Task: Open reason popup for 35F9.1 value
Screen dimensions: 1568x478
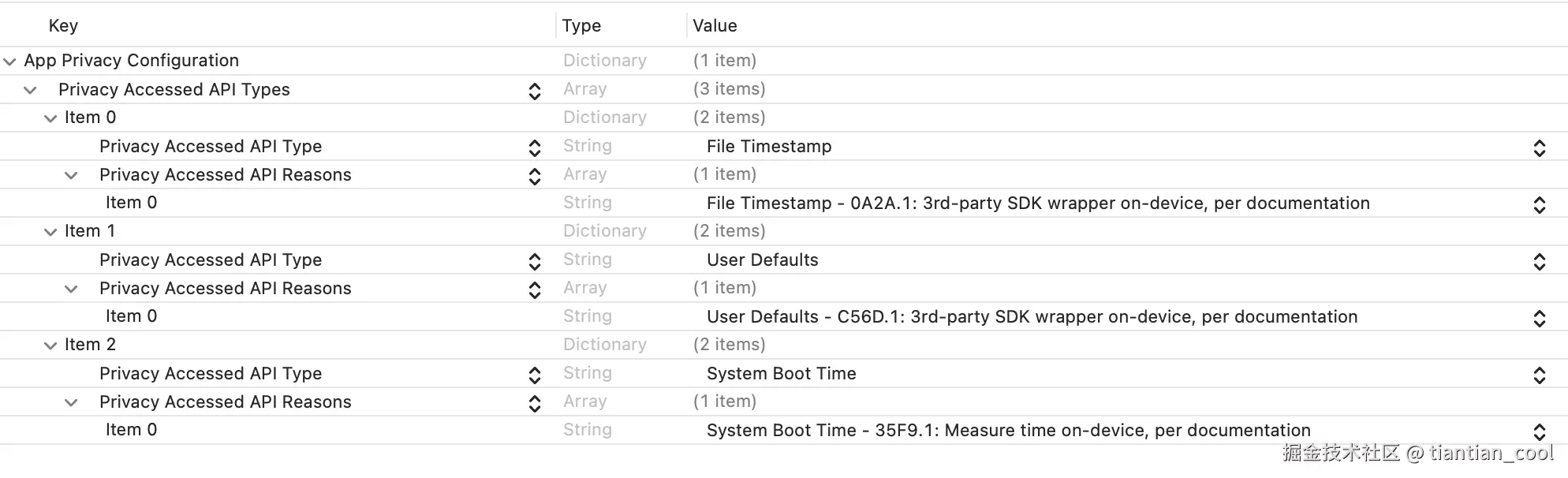Action: [1539, 431]
